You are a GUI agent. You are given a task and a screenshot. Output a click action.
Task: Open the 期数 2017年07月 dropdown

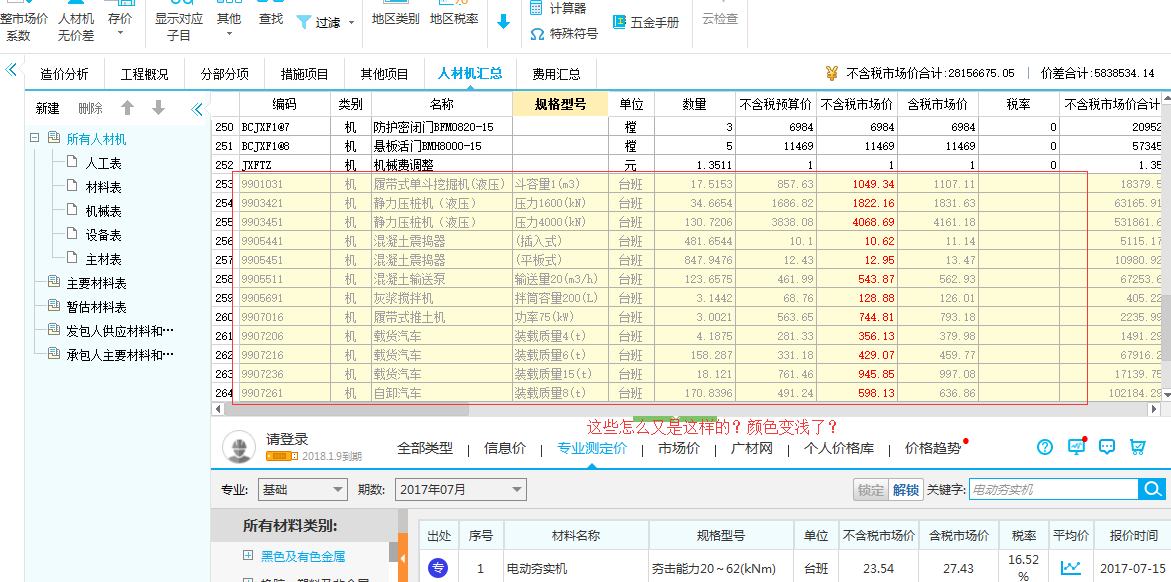click(460, 490)
